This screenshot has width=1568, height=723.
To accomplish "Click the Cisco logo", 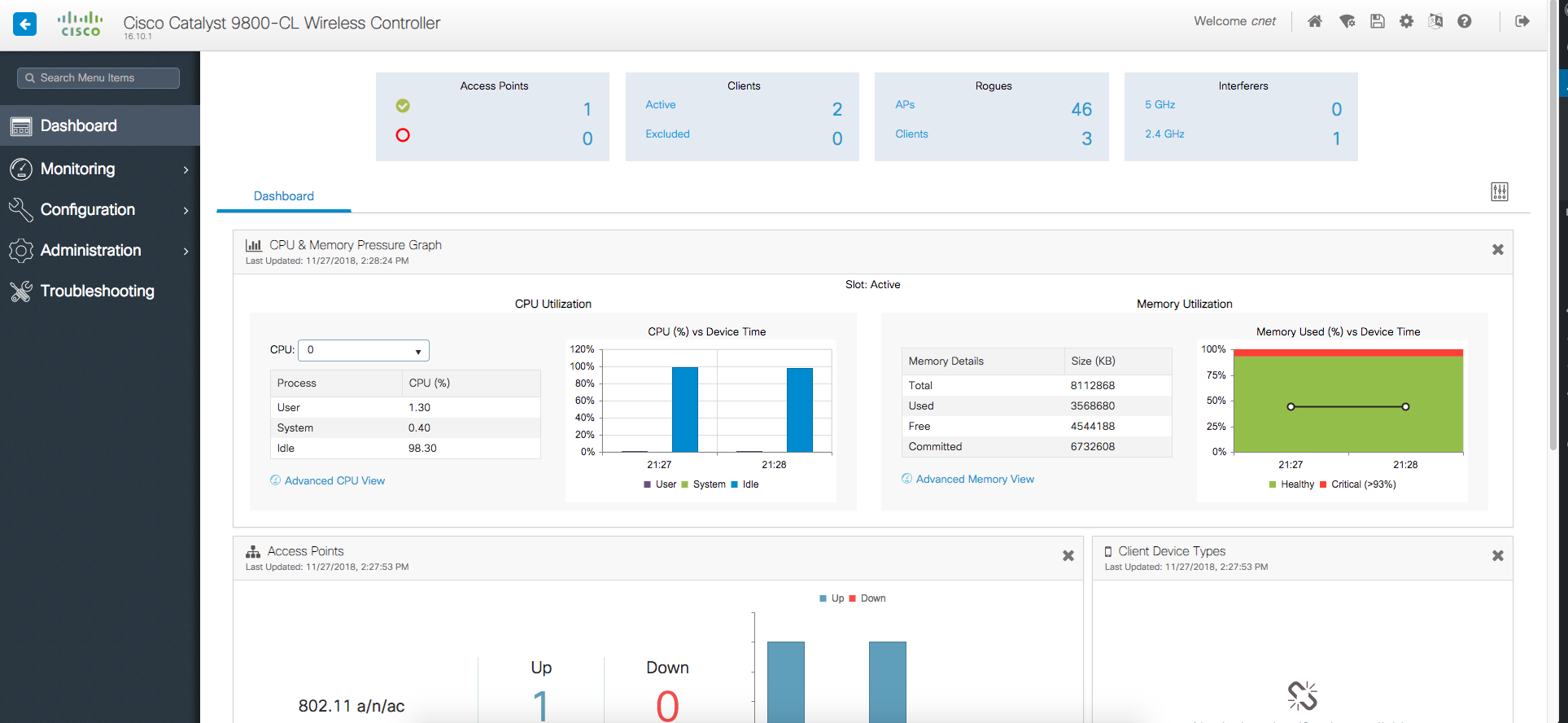I will click(x=81, y=24).
